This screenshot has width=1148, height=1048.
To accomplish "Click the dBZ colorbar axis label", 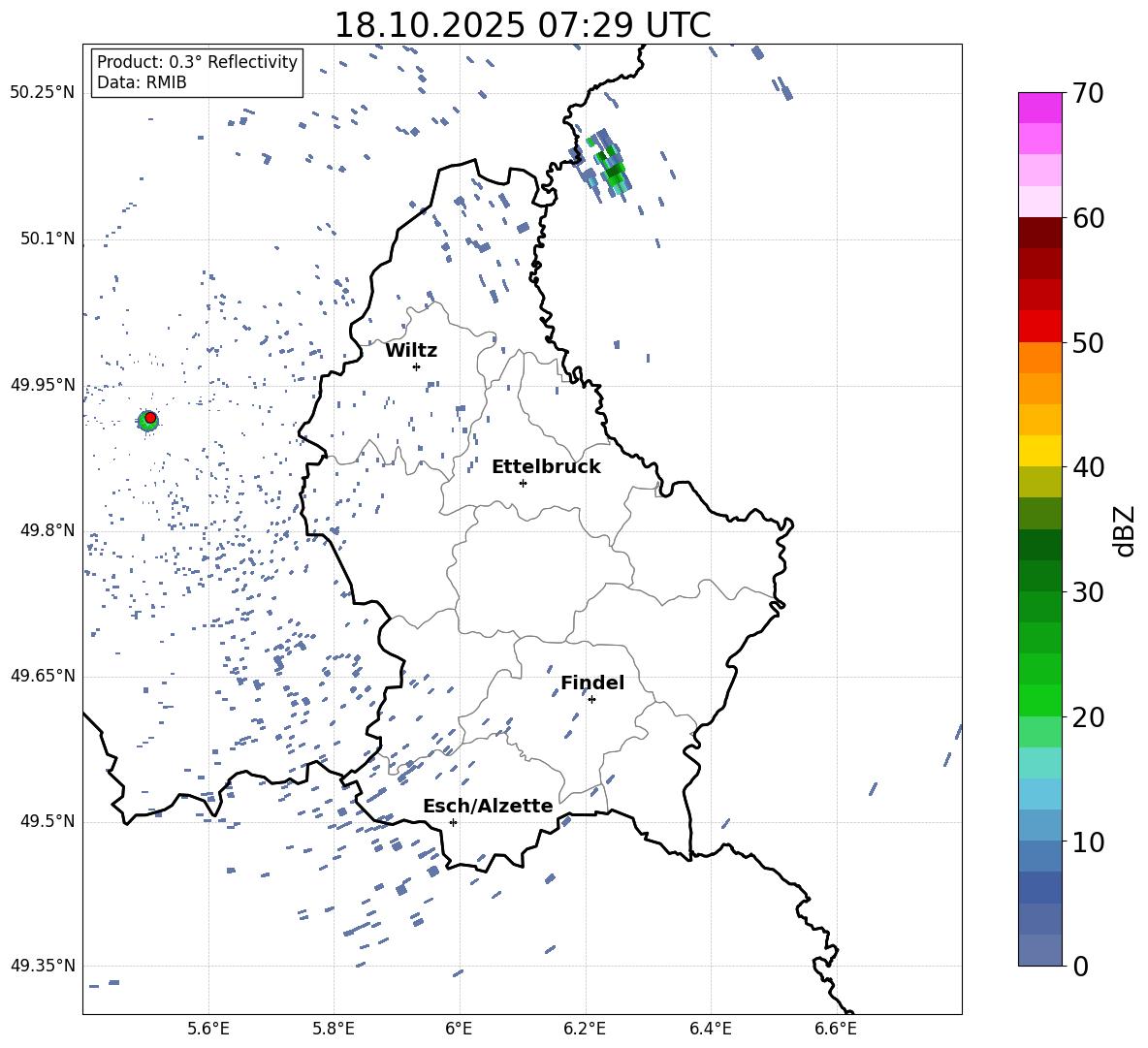I will click(x=1124, y=530).
